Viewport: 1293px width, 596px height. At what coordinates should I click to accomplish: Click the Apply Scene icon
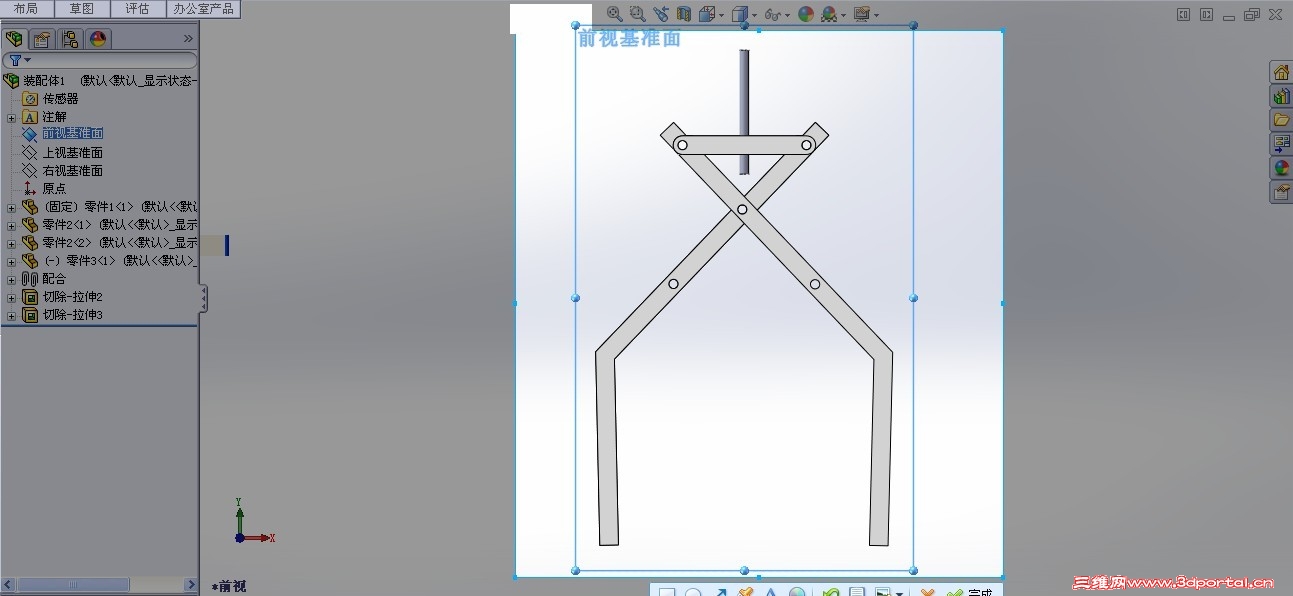click(830, 14)
